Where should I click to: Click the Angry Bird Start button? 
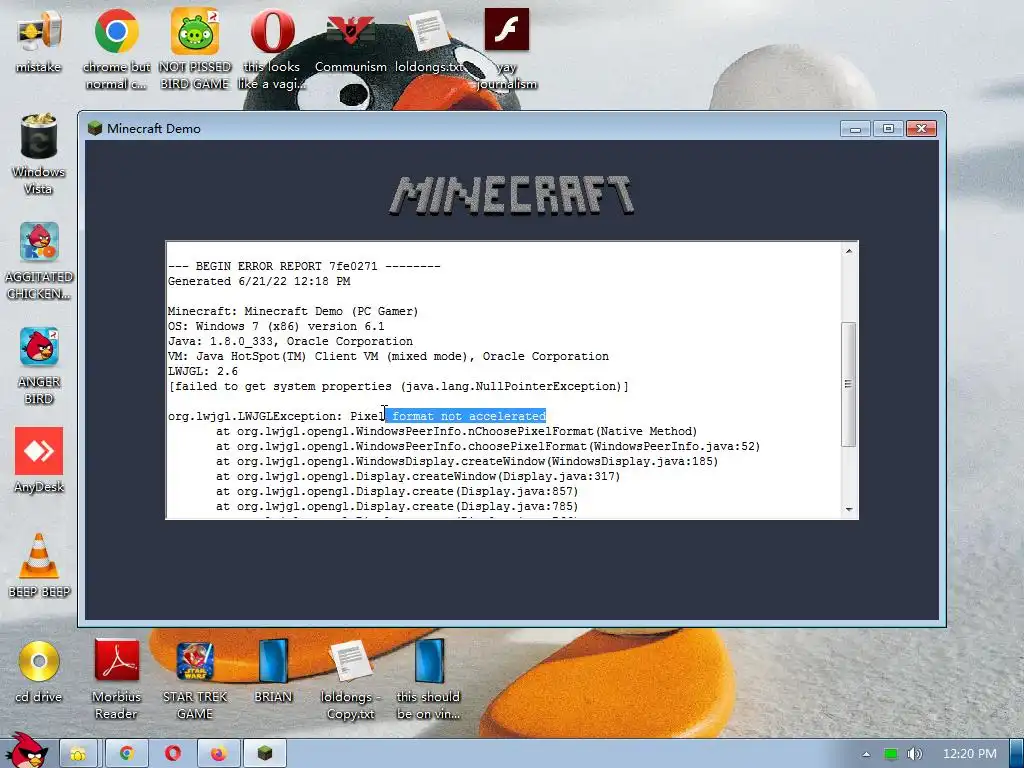pos(26,750)
